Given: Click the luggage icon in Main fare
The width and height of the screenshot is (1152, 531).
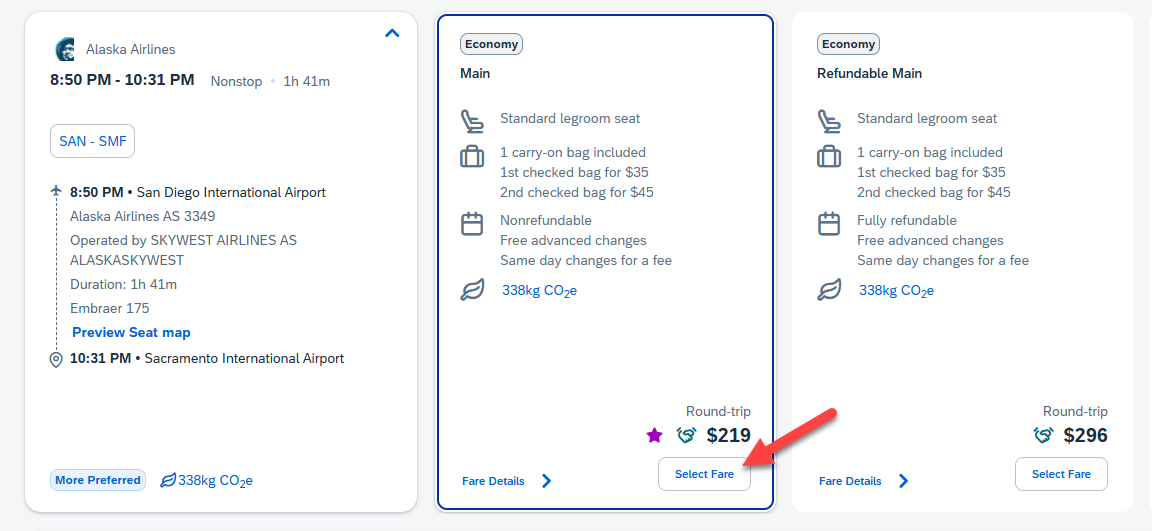Looking at the screenshot, I should (x=472, y=157).
